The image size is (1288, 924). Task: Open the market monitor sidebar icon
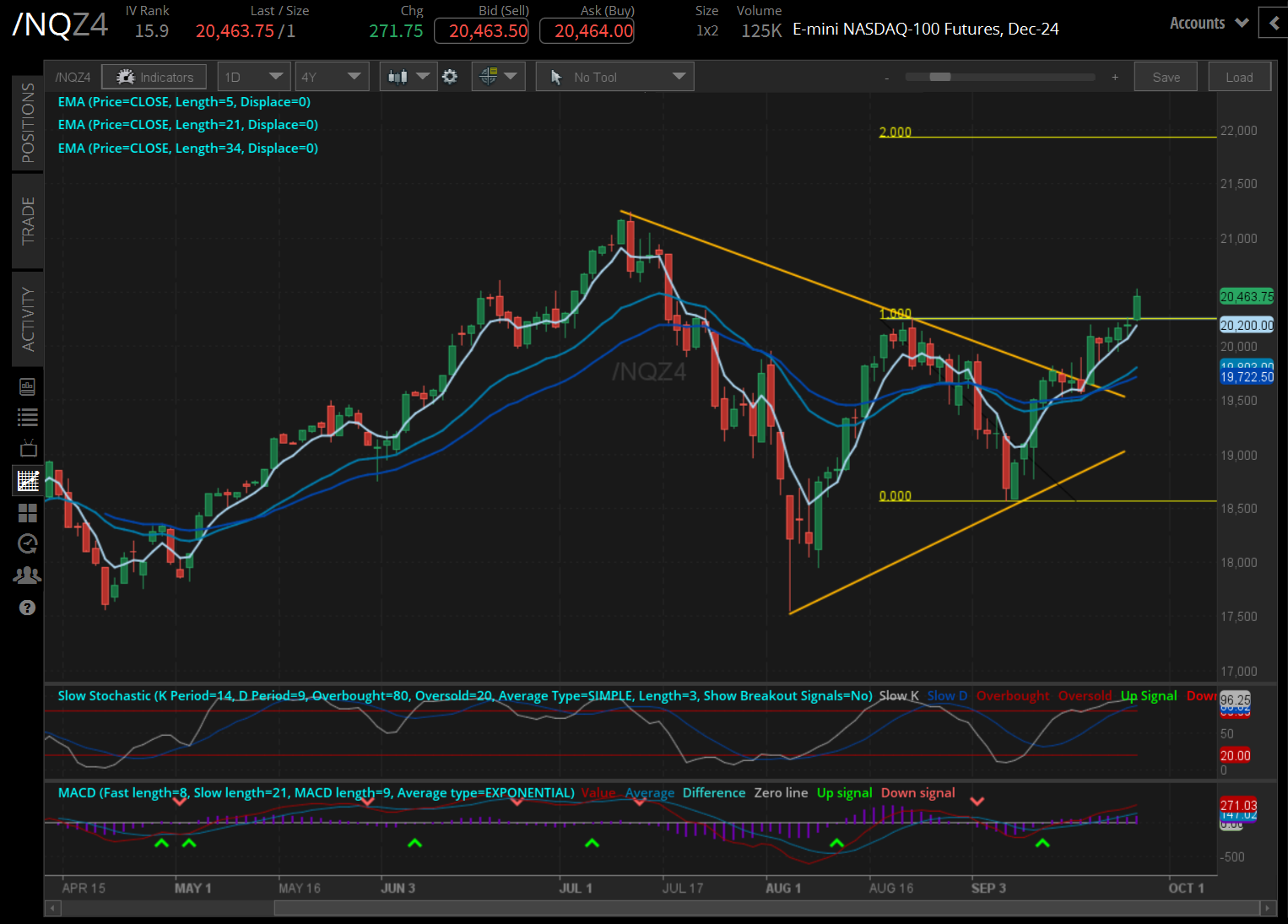[28, 386]
